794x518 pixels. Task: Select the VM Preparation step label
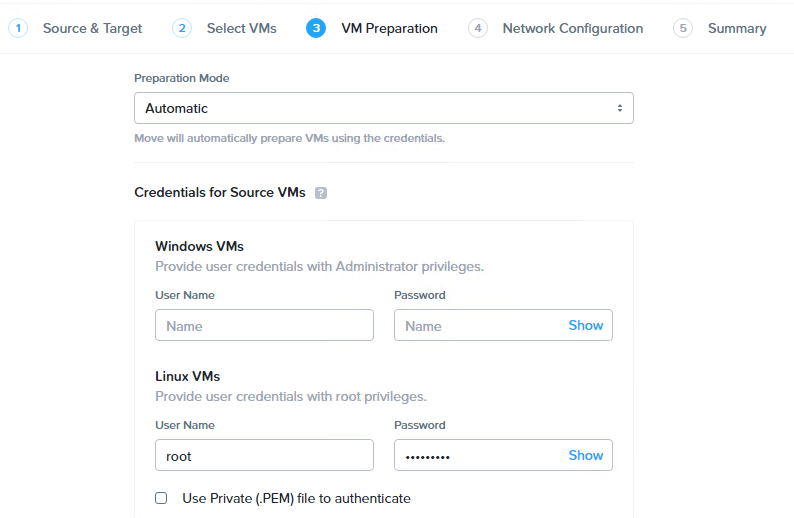coord(389,28)
